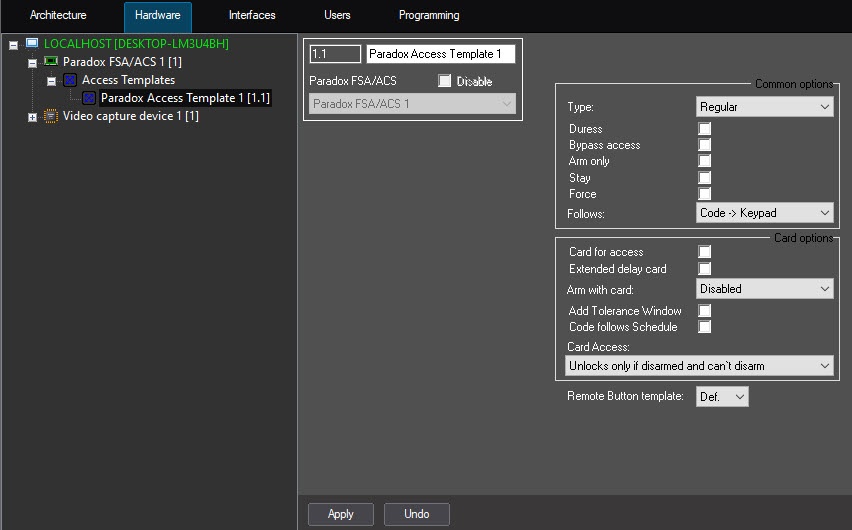The width and height of the screenshot is (852, 530).
Task: Check the Card for access option
Action: [705, 252]
